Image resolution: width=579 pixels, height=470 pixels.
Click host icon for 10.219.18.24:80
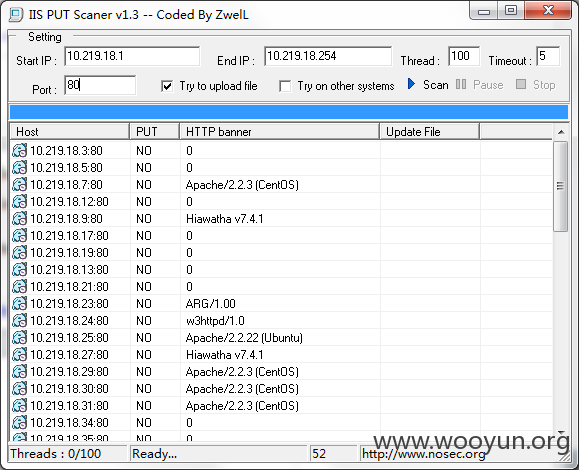pyautogui.click(x=20, y=320)
